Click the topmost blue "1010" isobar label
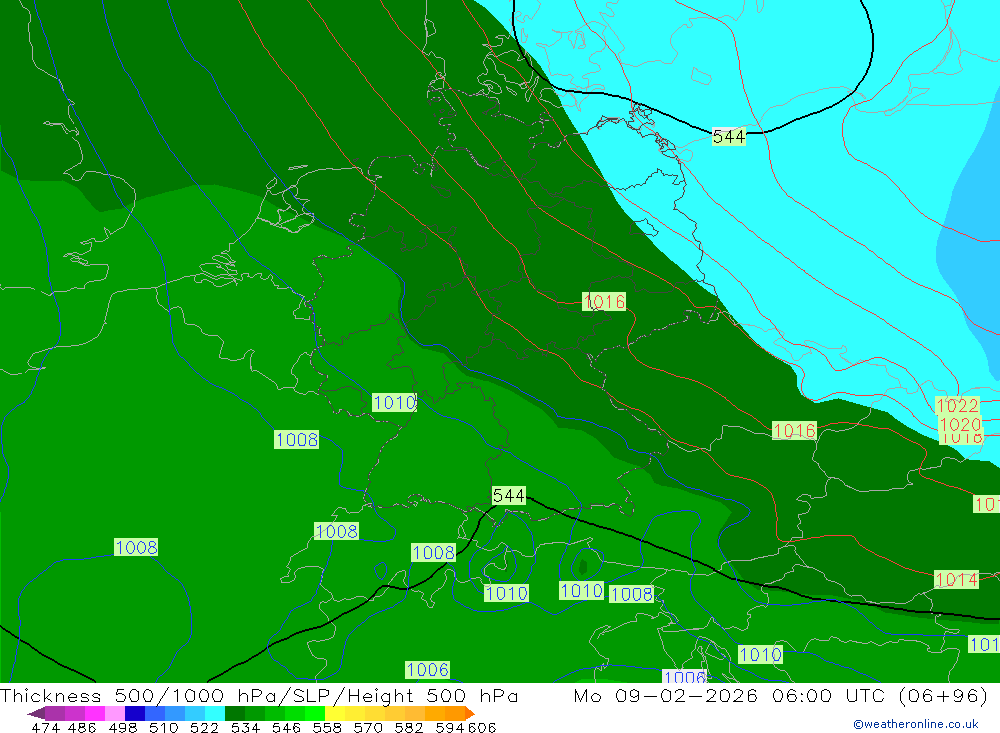Screen dimensions: 1000x733 coord(394,403)
